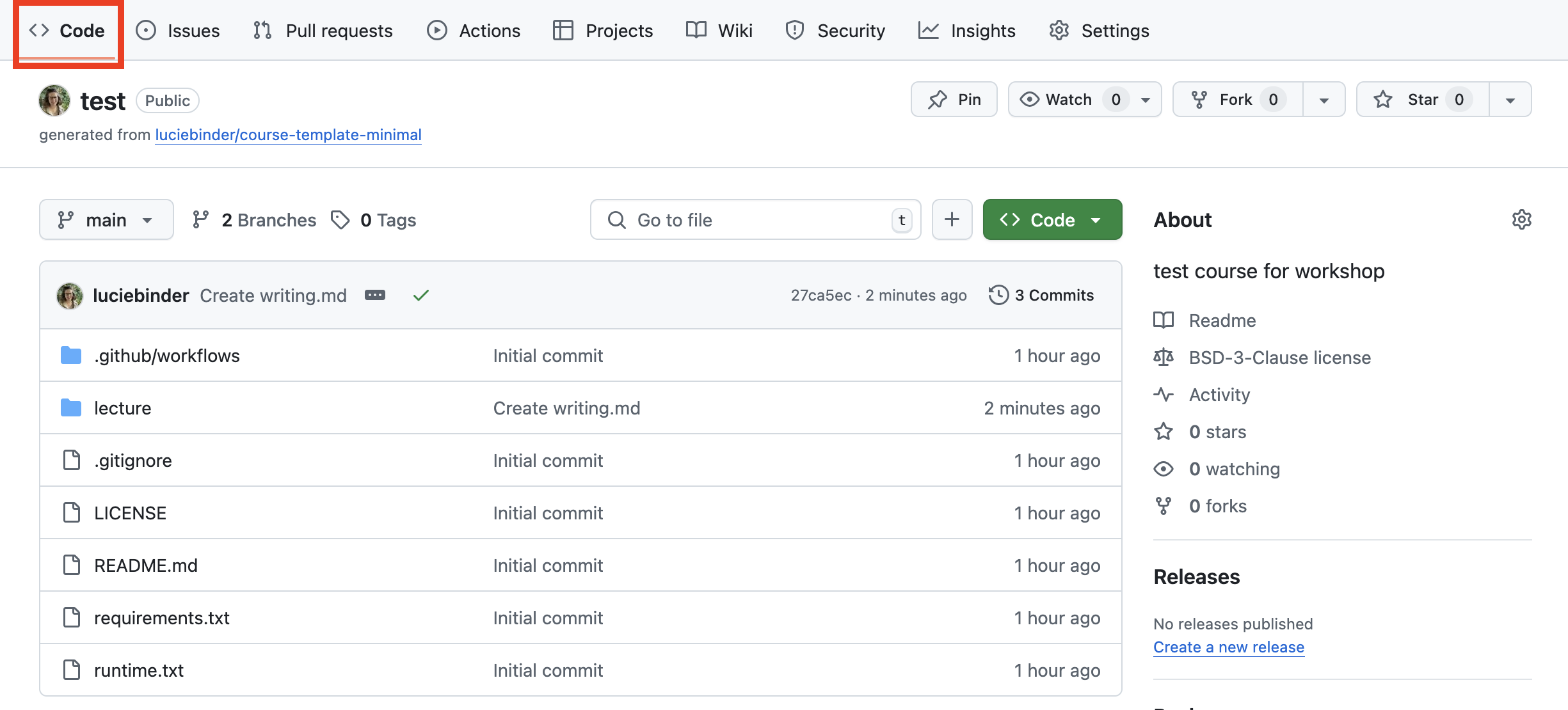The width and height of the screenshot is (1568, 710).
Task: Click the file icon beside runtime.txt
Action: click(72, 670)
